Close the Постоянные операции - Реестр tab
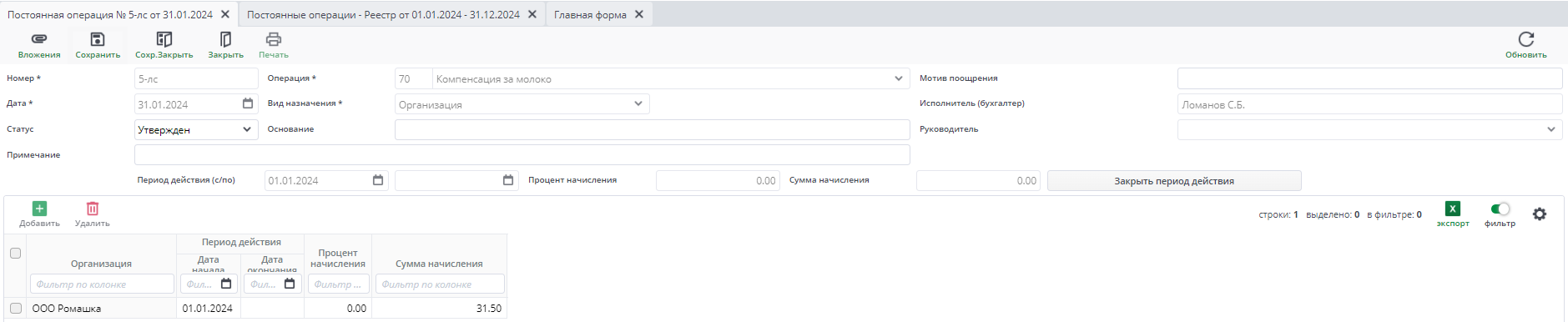 tap(532, 14)
